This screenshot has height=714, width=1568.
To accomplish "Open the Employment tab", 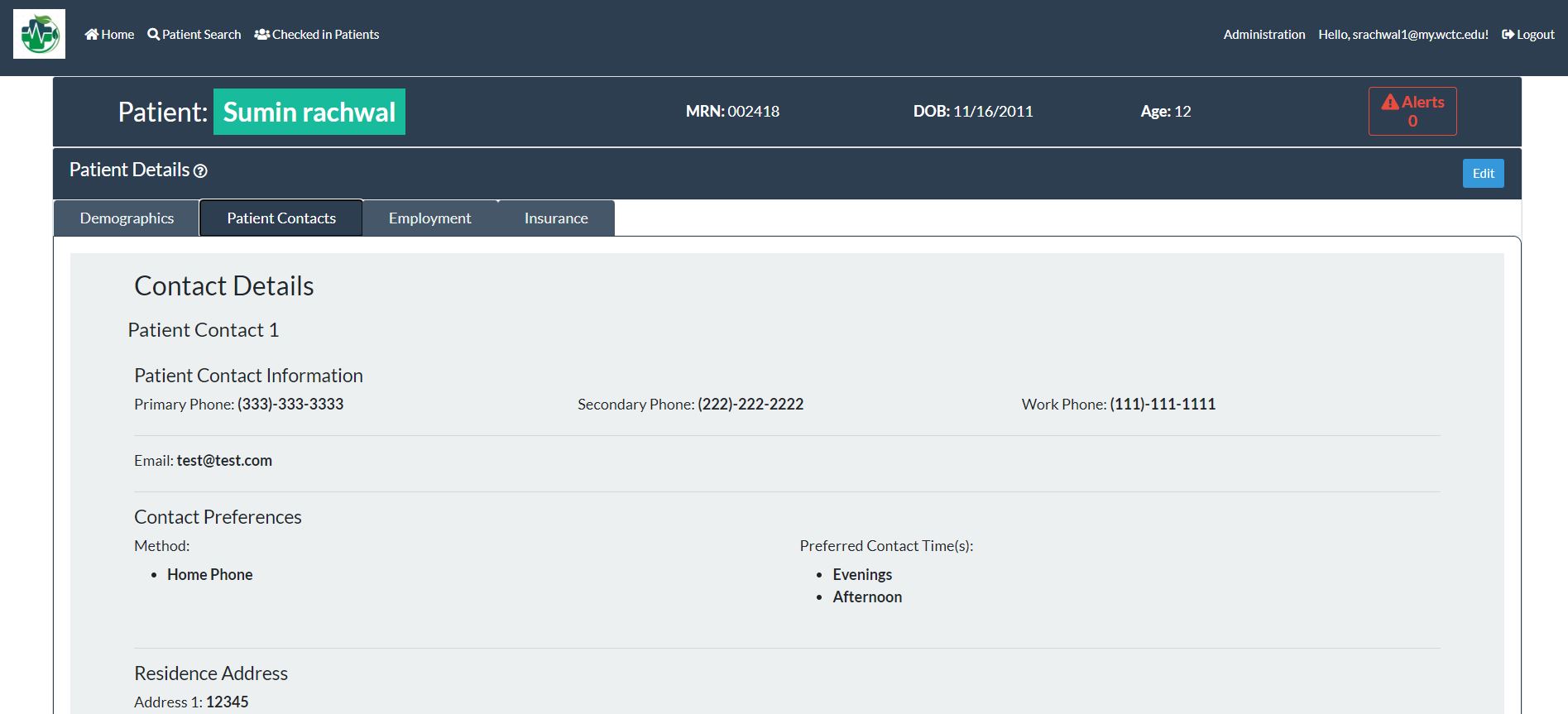I will point(429,218).
